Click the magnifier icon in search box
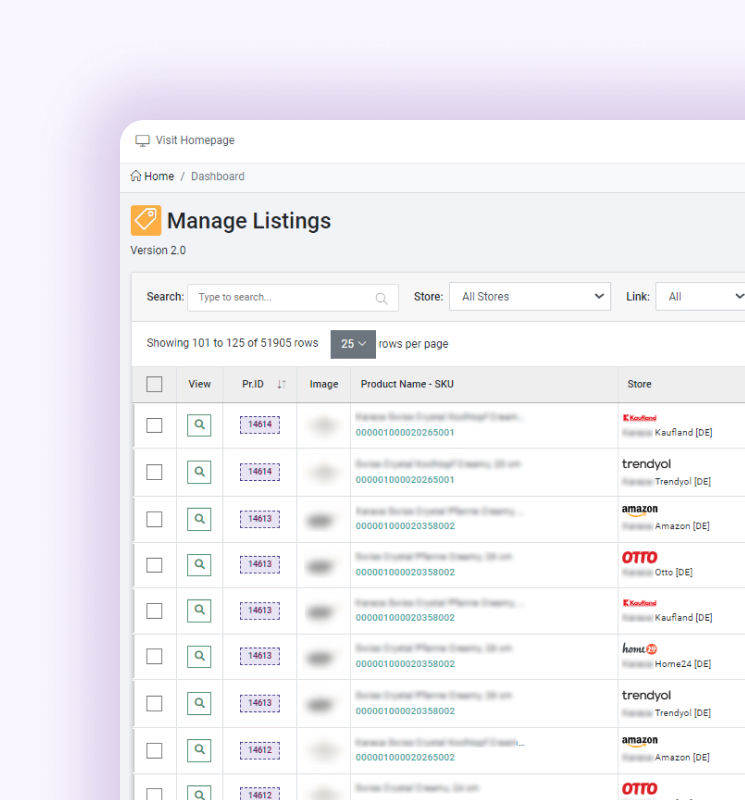The width and height of the screenshot is (745, 800). [x=381, y=298]
